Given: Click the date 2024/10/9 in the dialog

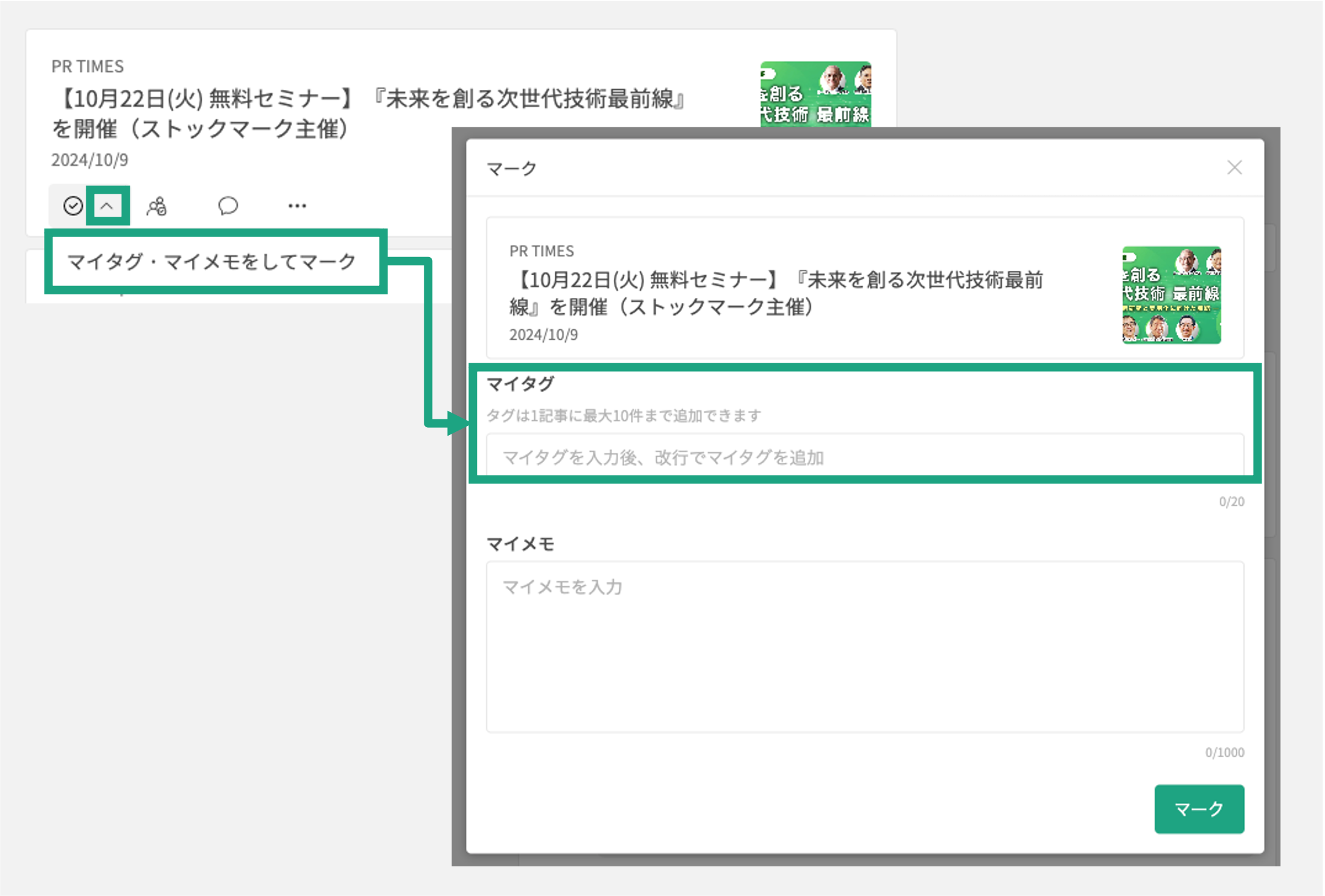Looking at the screenshot, I should click(543, 335).
